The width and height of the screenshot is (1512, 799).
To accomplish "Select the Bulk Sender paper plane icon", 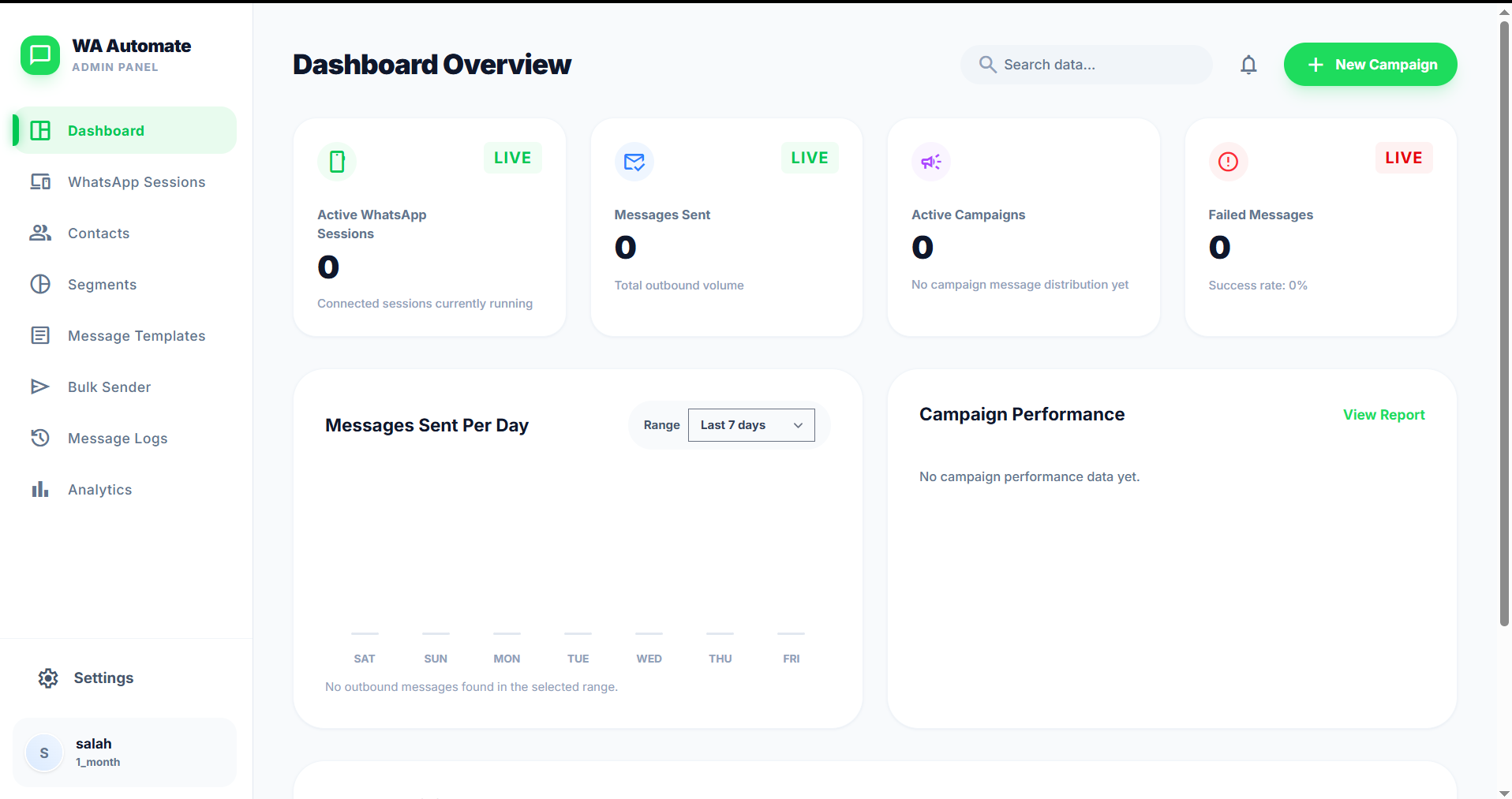I will (41, 386).
